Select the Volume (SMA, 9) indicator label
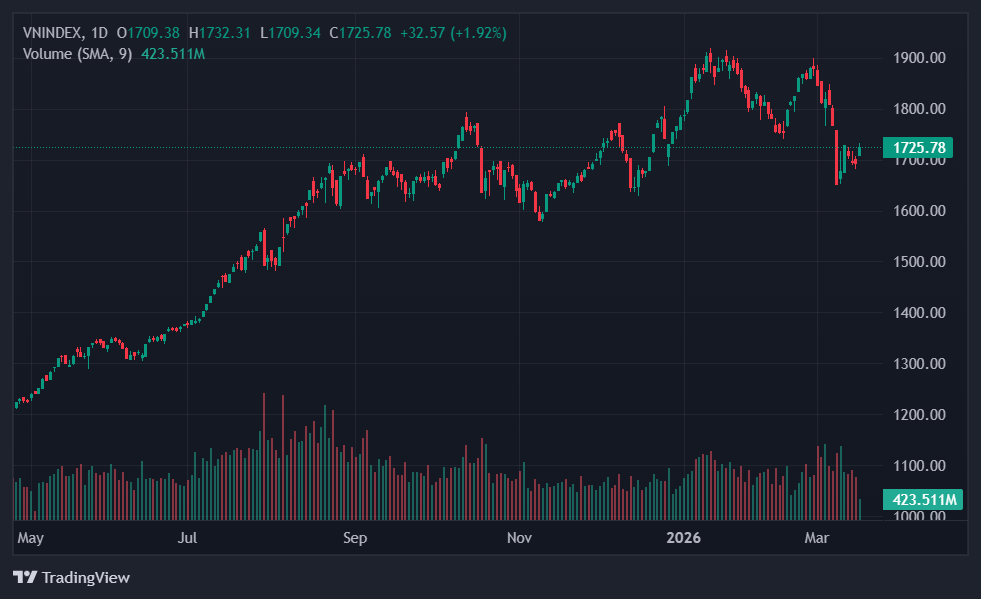 [x=78, y=53]
